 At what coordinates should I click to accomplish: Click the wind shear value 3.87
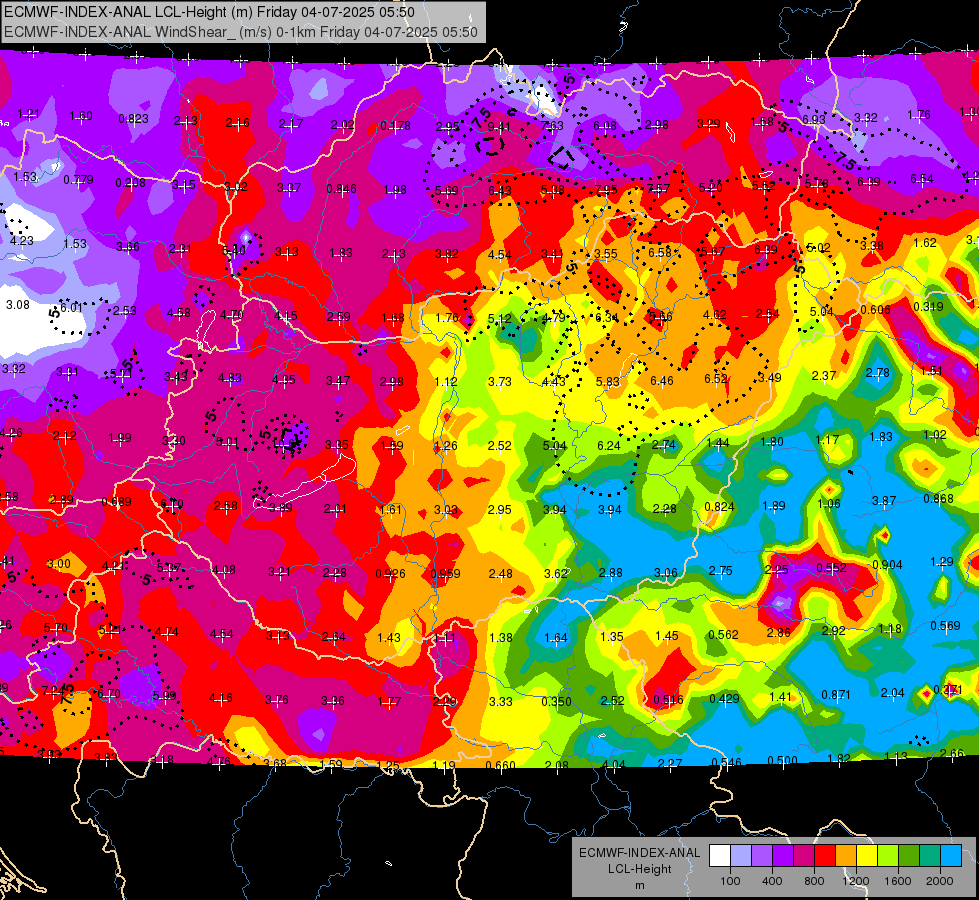click(883, 500)
